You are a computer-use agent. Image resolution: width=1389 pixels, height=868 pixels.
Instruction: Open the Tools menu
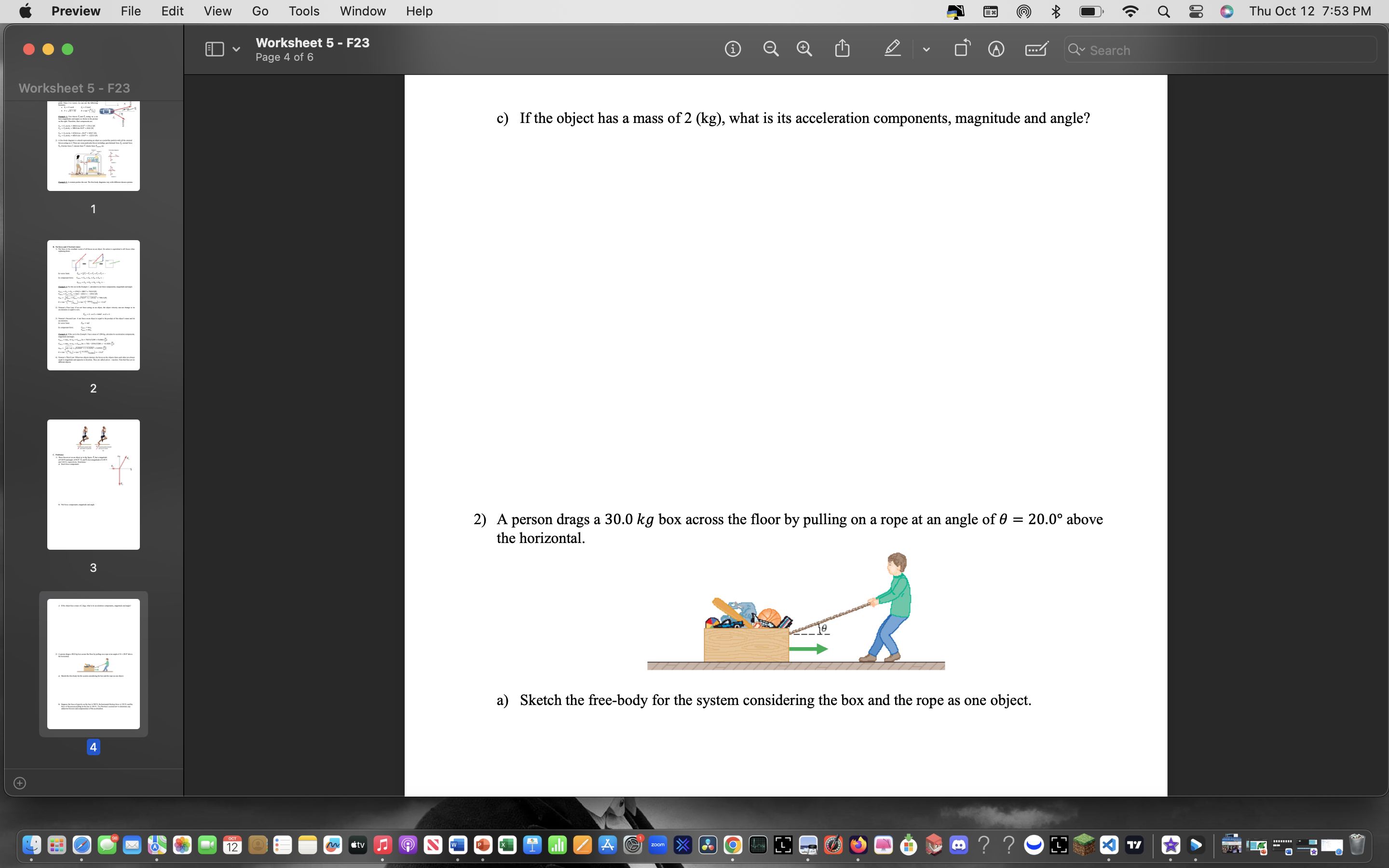pos(304,11)
